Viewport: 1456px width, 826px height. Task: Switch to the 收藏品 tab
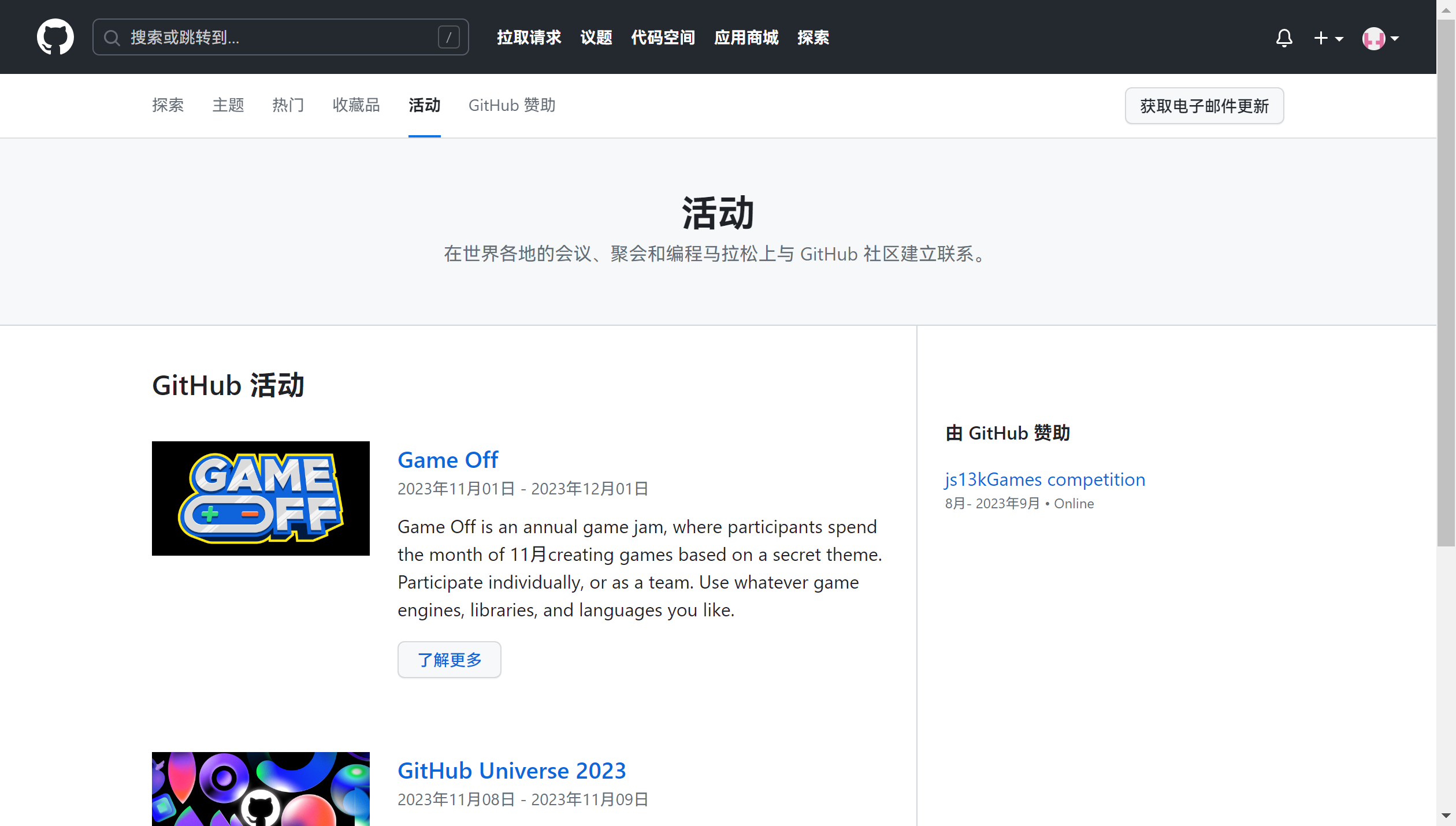pos(356,105)
